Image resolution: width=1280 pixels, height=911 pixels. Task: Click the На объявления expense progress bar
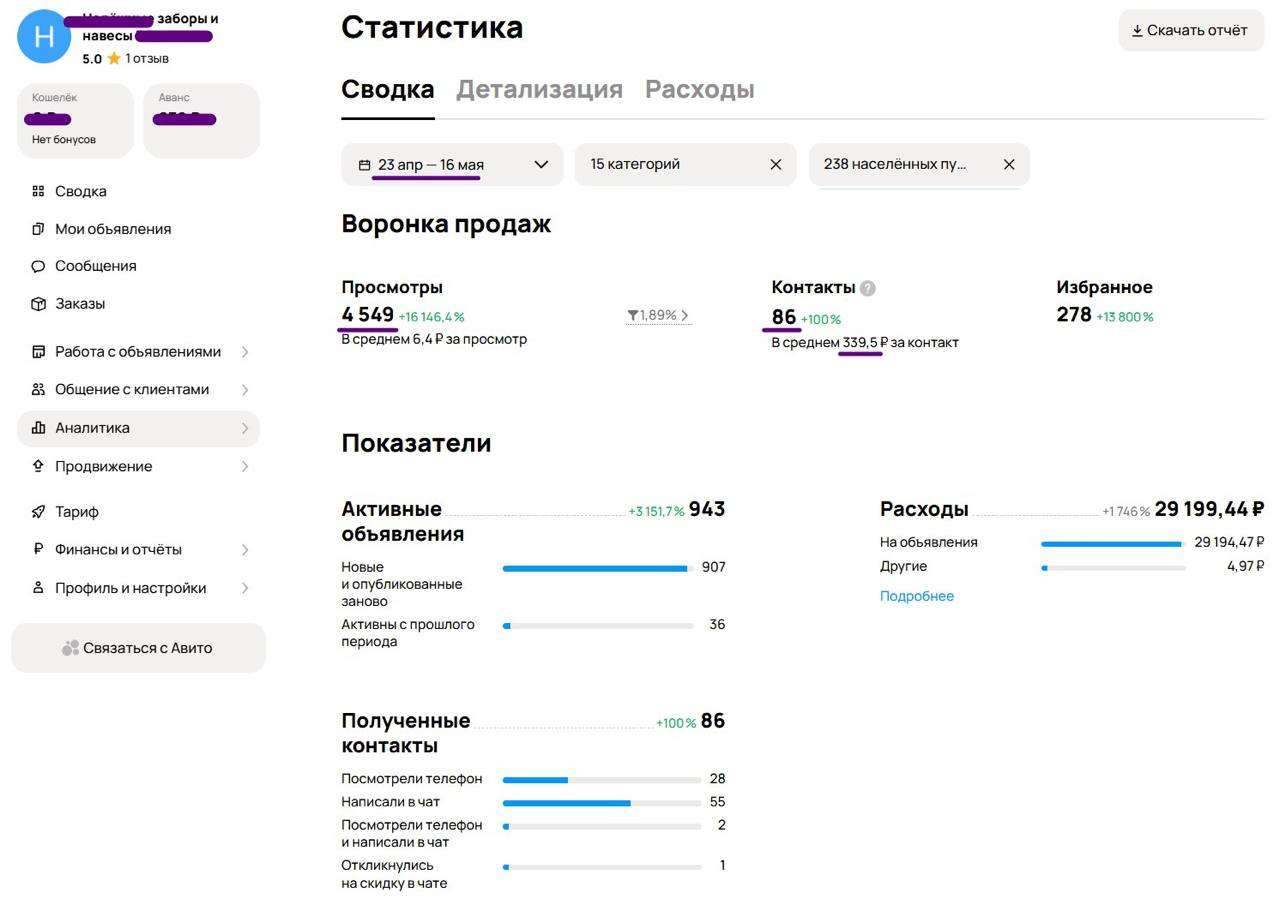pos(1112,544)
